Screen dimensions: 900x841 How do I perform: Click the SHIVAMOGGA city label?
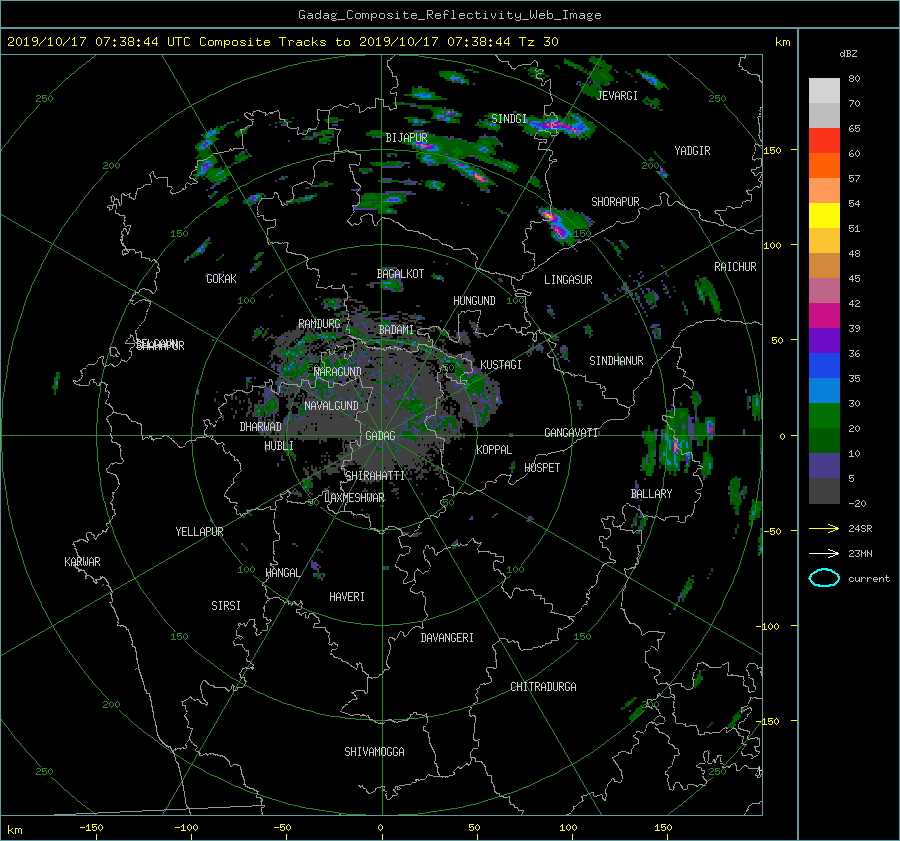point(374,752)
